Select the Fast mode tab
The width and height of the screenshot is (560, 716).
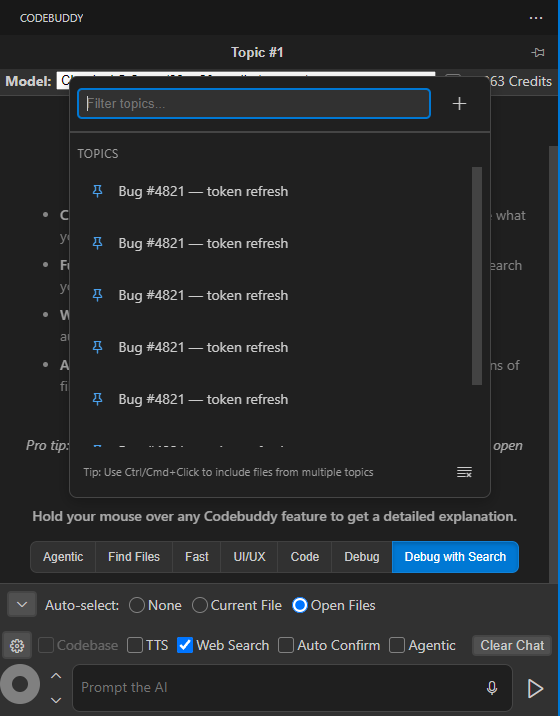pyautogui.click(x=197, y=557)
